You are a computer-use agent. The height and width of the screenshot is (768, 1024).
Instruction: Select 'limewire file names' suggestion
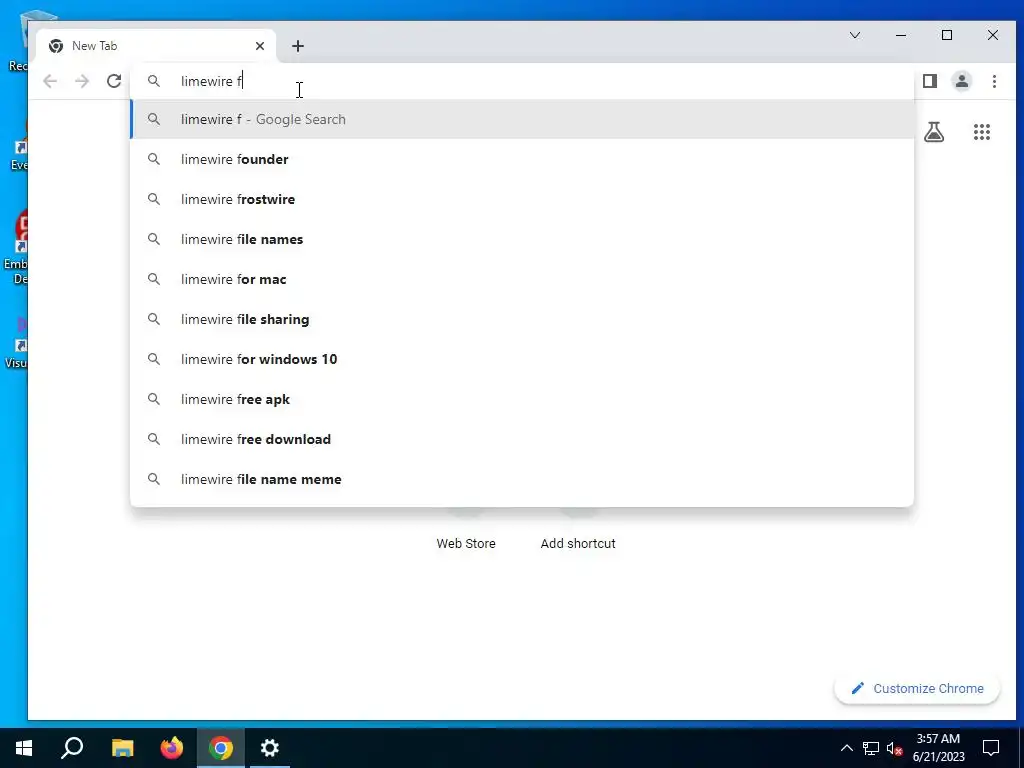[x=522, y=239]
